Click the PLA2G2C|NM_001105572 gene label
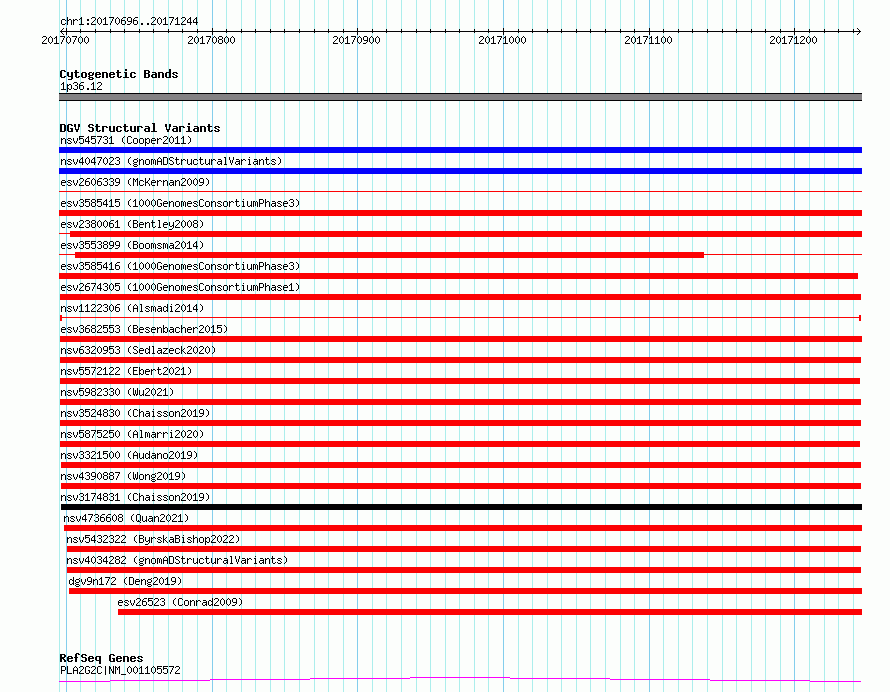Image resolution: width=890 pixels, height=692 pixels. pyautogui.click(x=120, y=670)
